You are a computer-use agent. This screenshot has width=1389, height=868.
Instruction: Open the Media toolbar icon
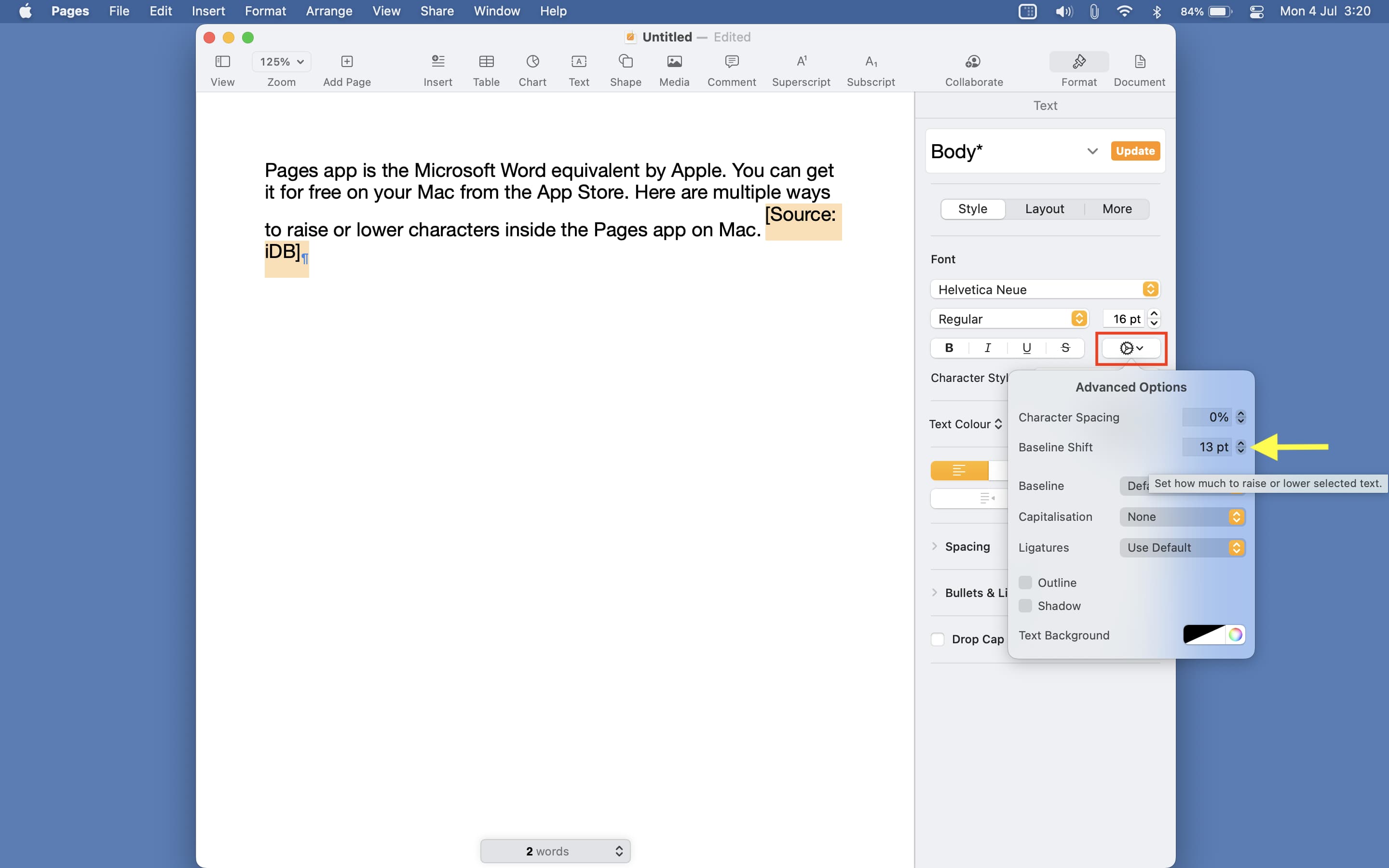(674, 61)
